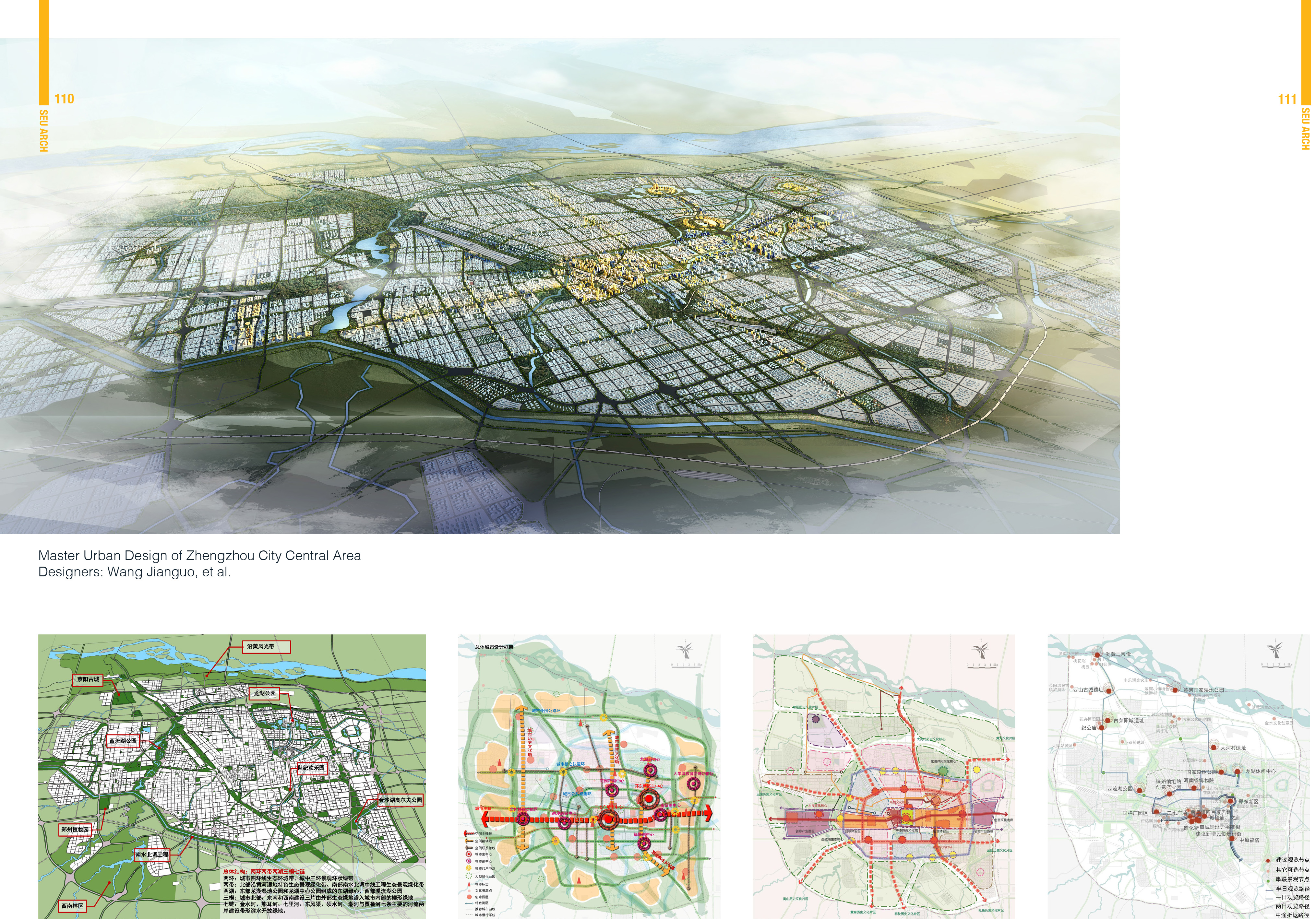Click the 龙湖公园 callout label
1316x919 pixels.
[x=265, y=693]
